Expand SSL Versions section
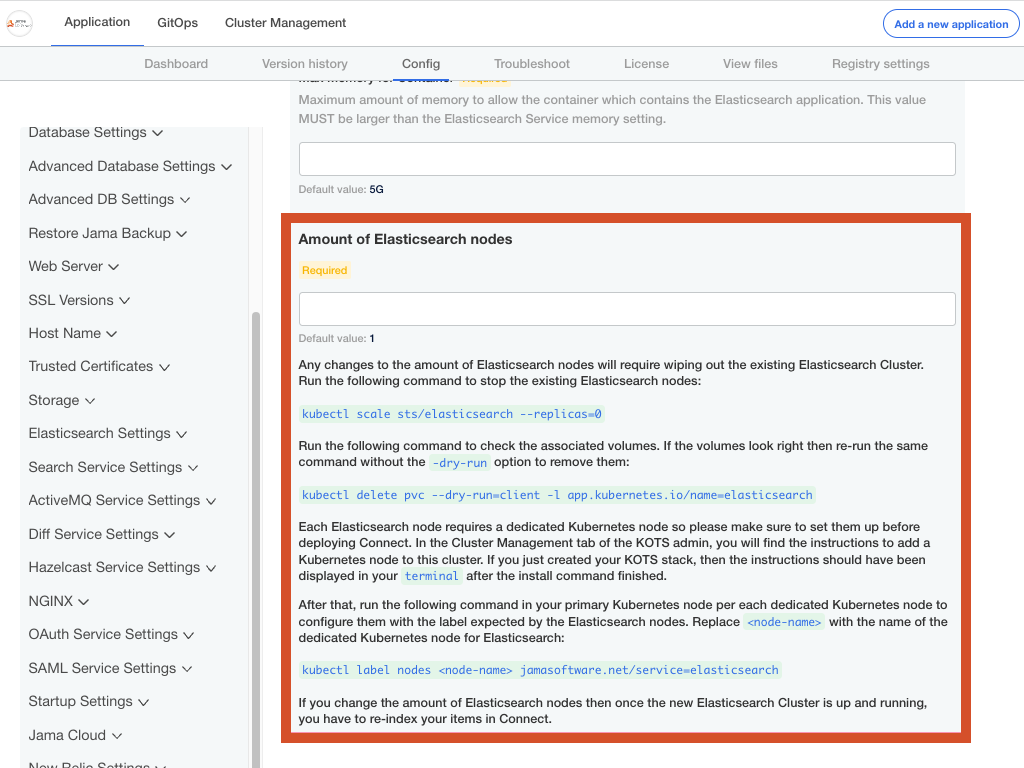 [x=79, y=300]
